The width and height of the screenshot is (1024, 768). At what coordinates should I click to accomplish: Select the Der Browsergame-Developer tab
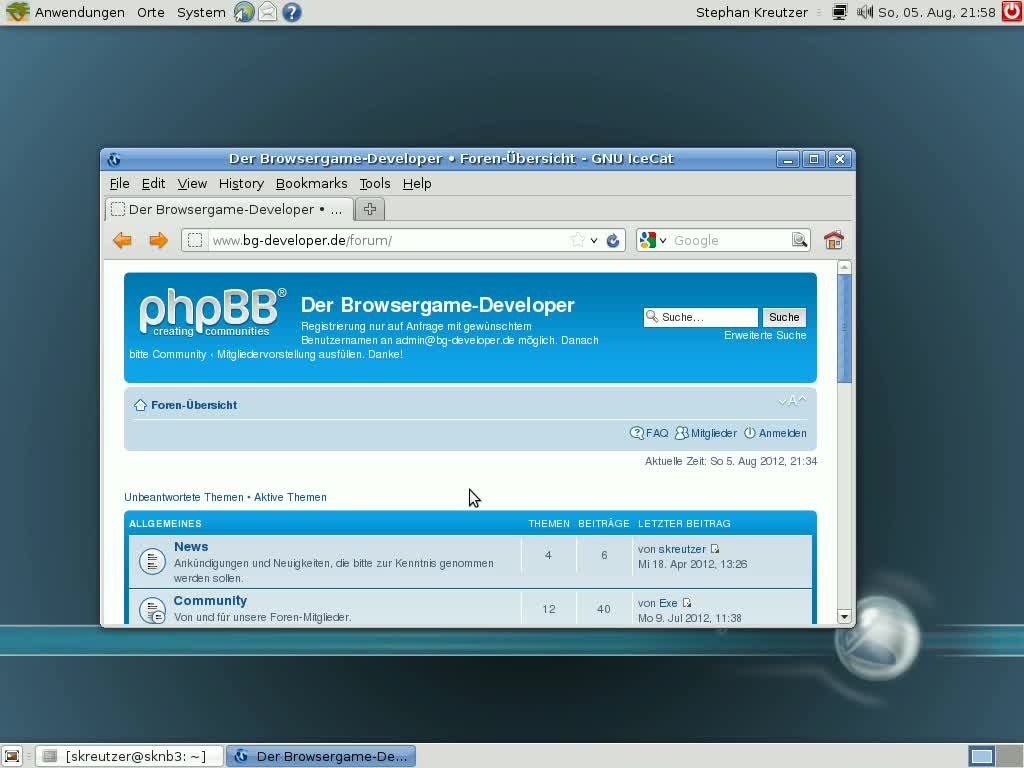click(229, 209)
